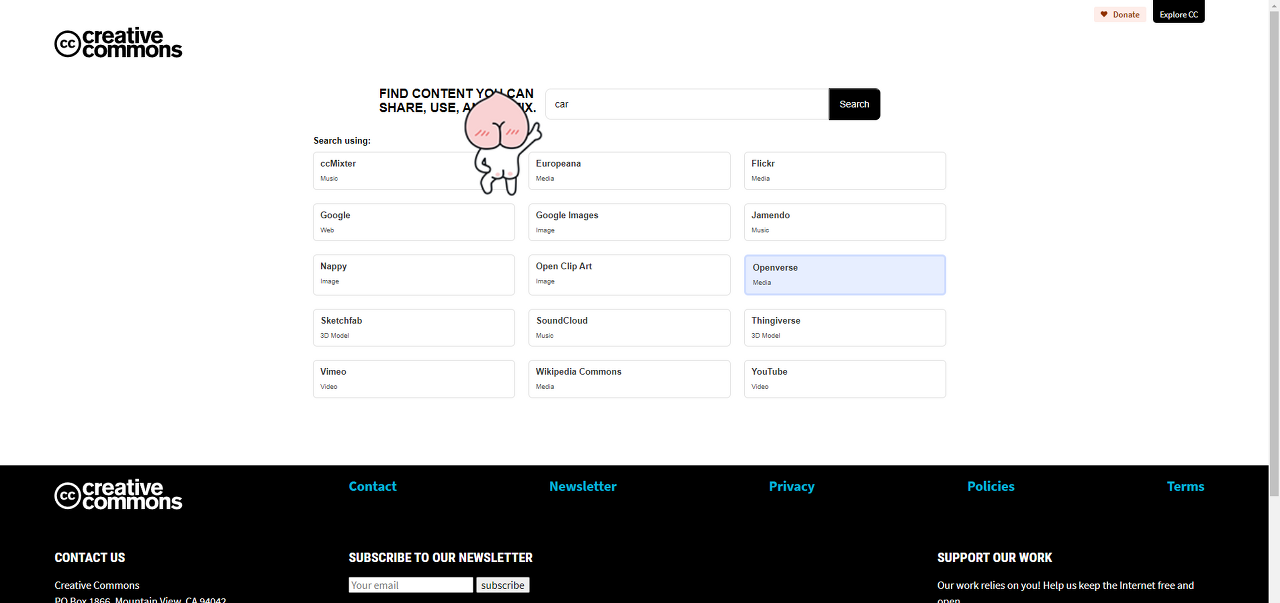Viewport: 1280px width, 603px height.
Task: Select Thingiverse 3D Model source
Action: click(845, 328)
